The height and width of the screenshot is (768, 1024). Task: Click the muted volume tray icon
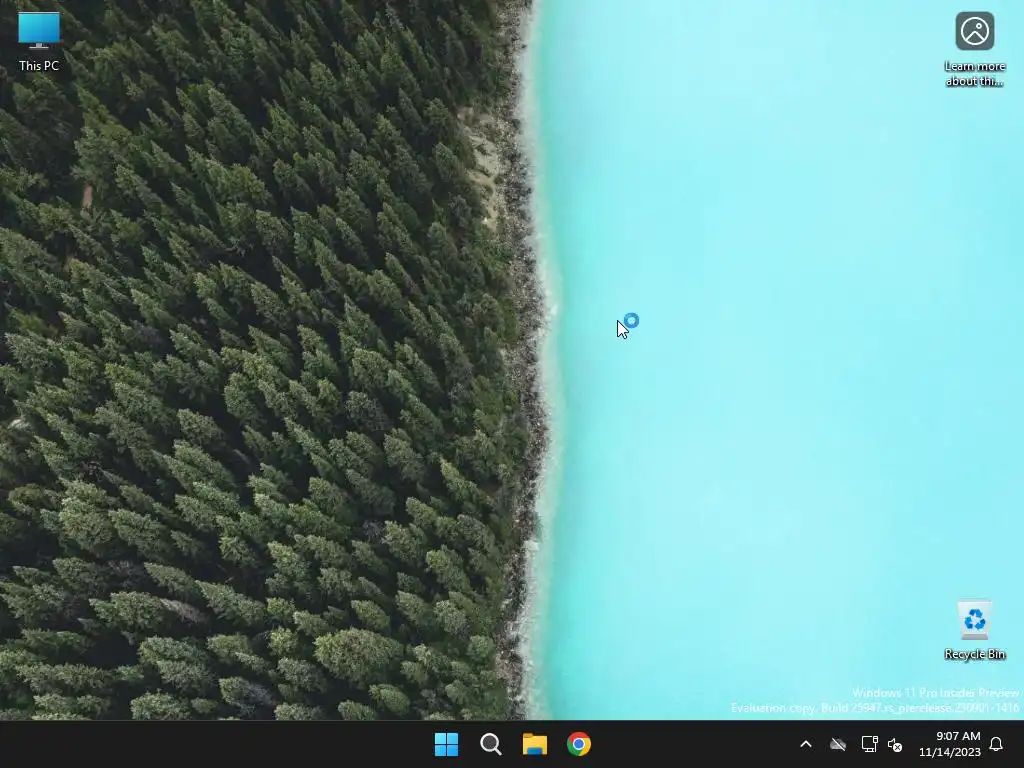coord(895,744)
